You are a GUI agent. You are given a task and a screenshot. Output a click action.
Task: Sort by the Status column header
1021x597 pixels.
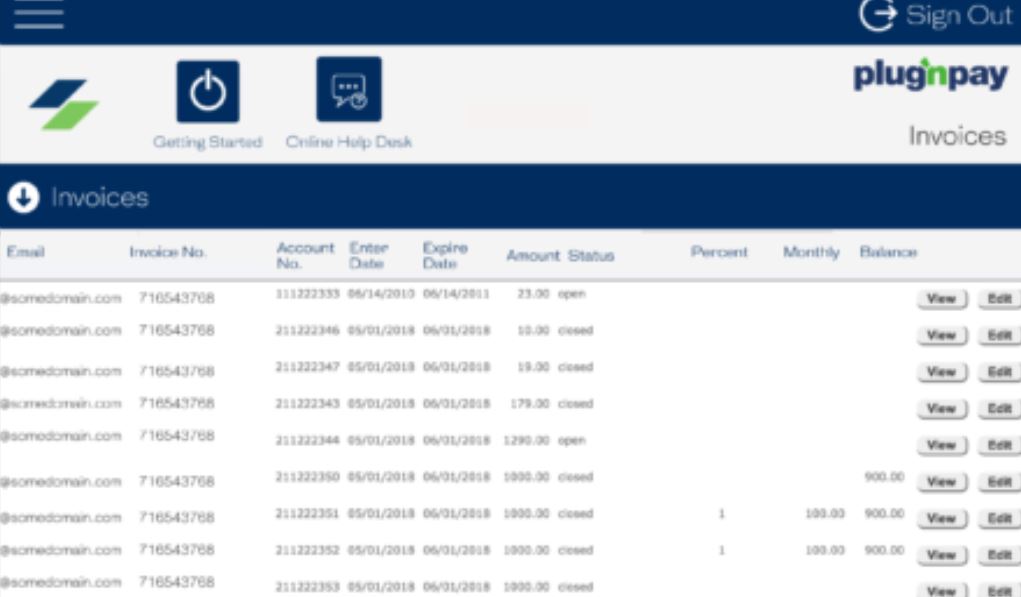pos(591,255)
